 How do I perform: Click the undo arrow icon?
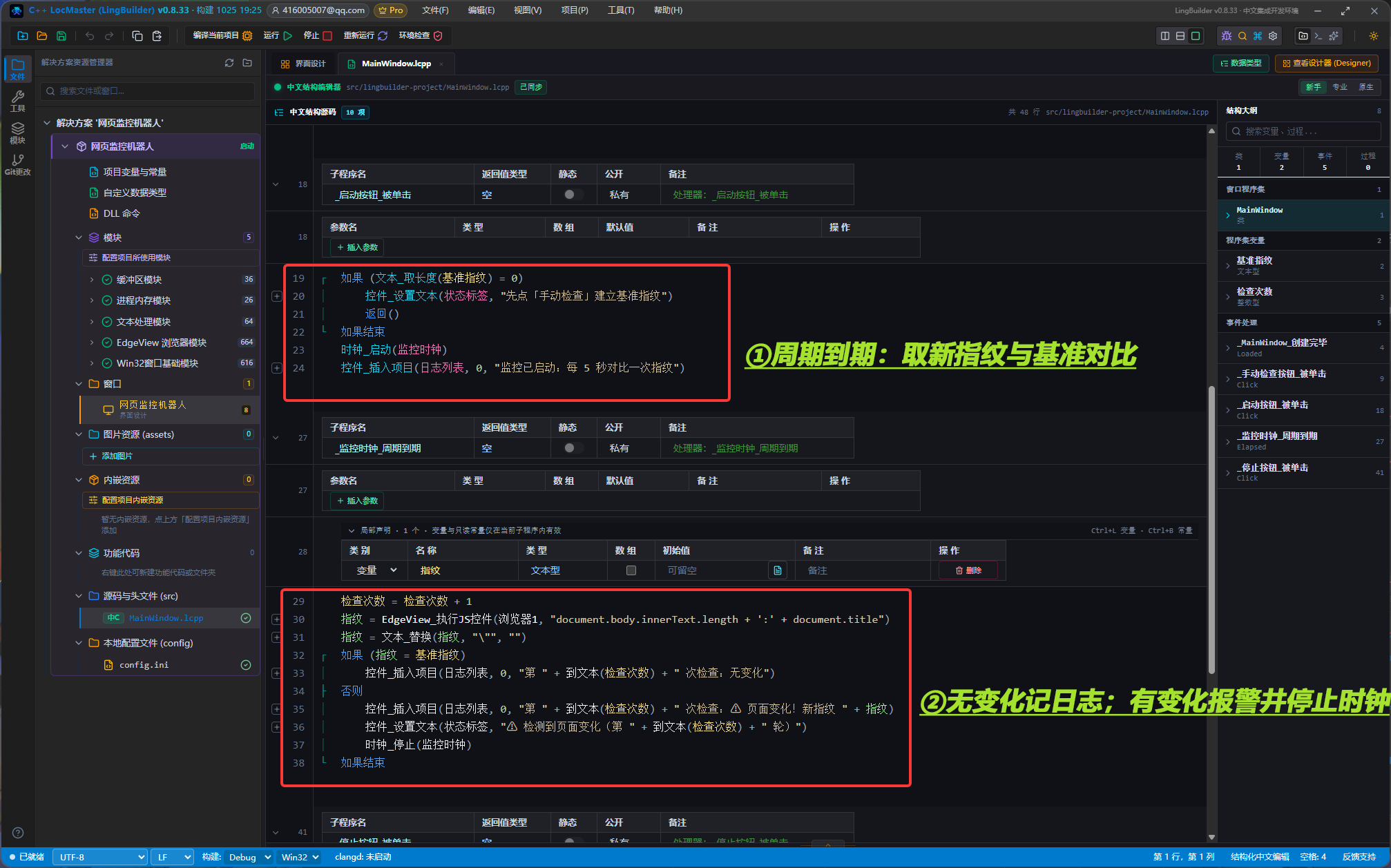point(90,36)
